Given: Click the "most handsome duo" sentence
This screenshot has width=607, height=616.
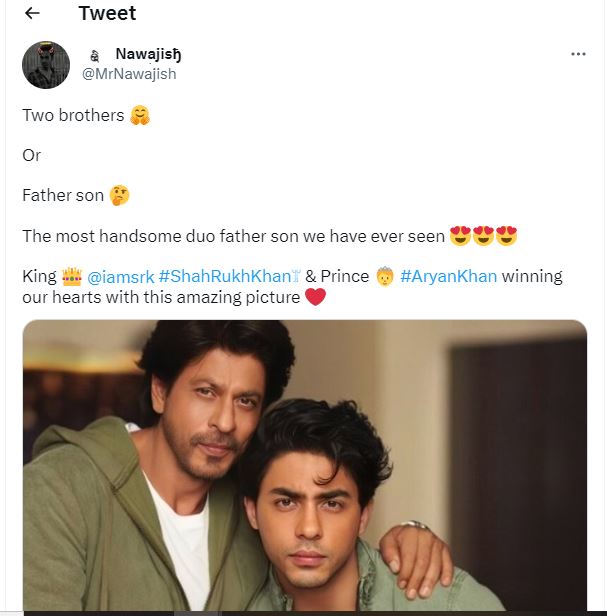Looking at the screenshot, I should [x=233, y=236].
